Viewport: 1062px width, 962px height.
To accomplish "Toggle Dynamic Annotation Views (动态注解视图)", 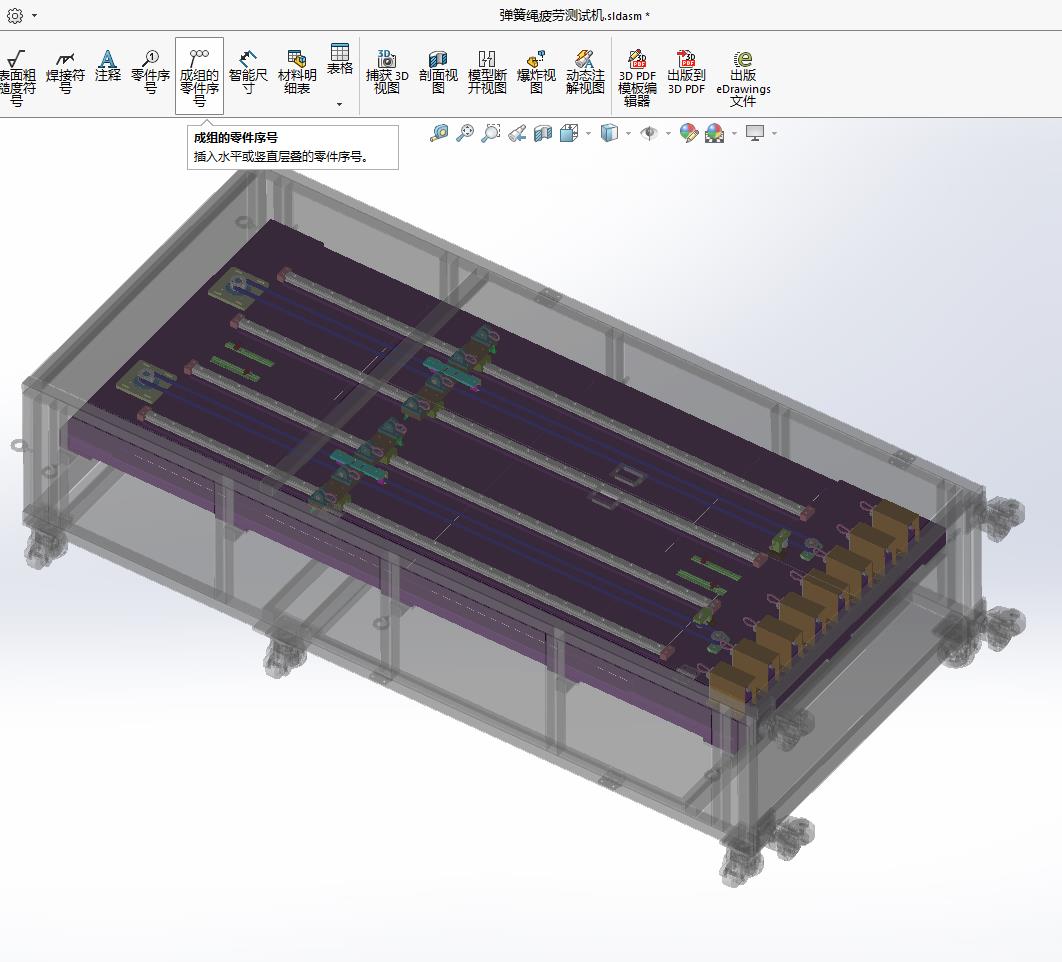I will [585, 72].
